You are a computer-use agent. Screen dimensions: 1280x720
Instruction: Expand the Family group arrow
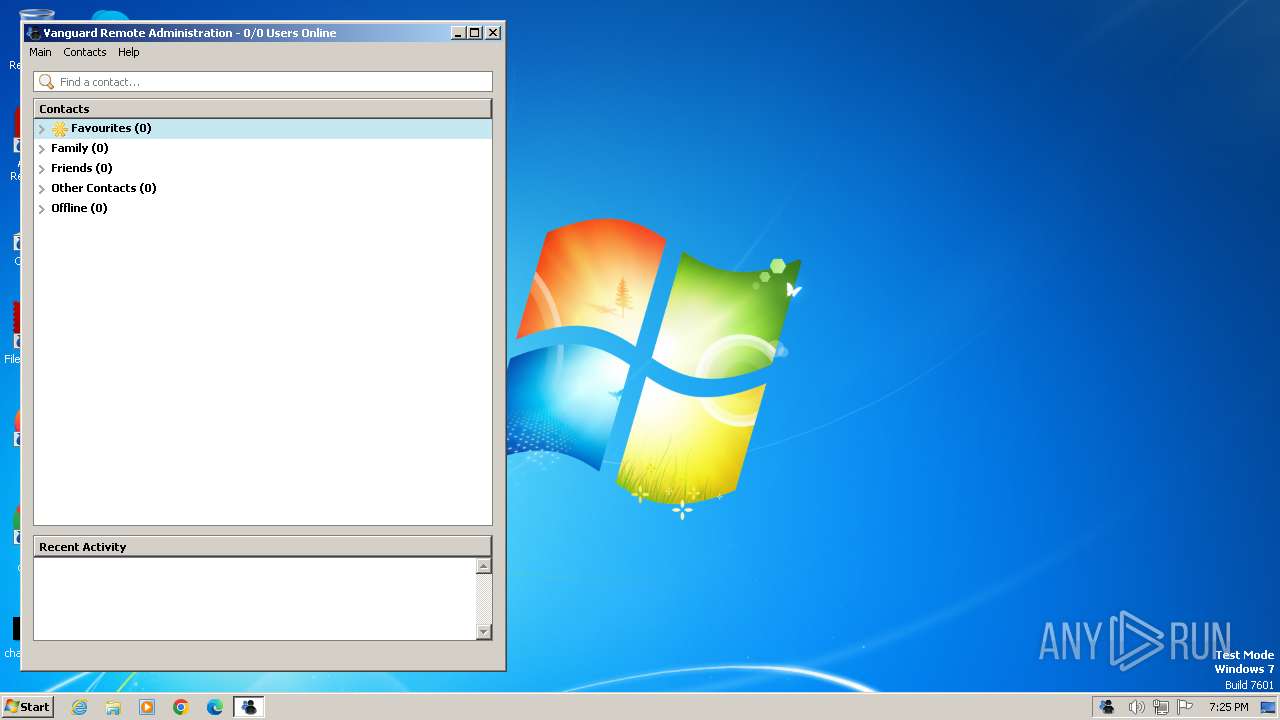[x=42, y=149]
